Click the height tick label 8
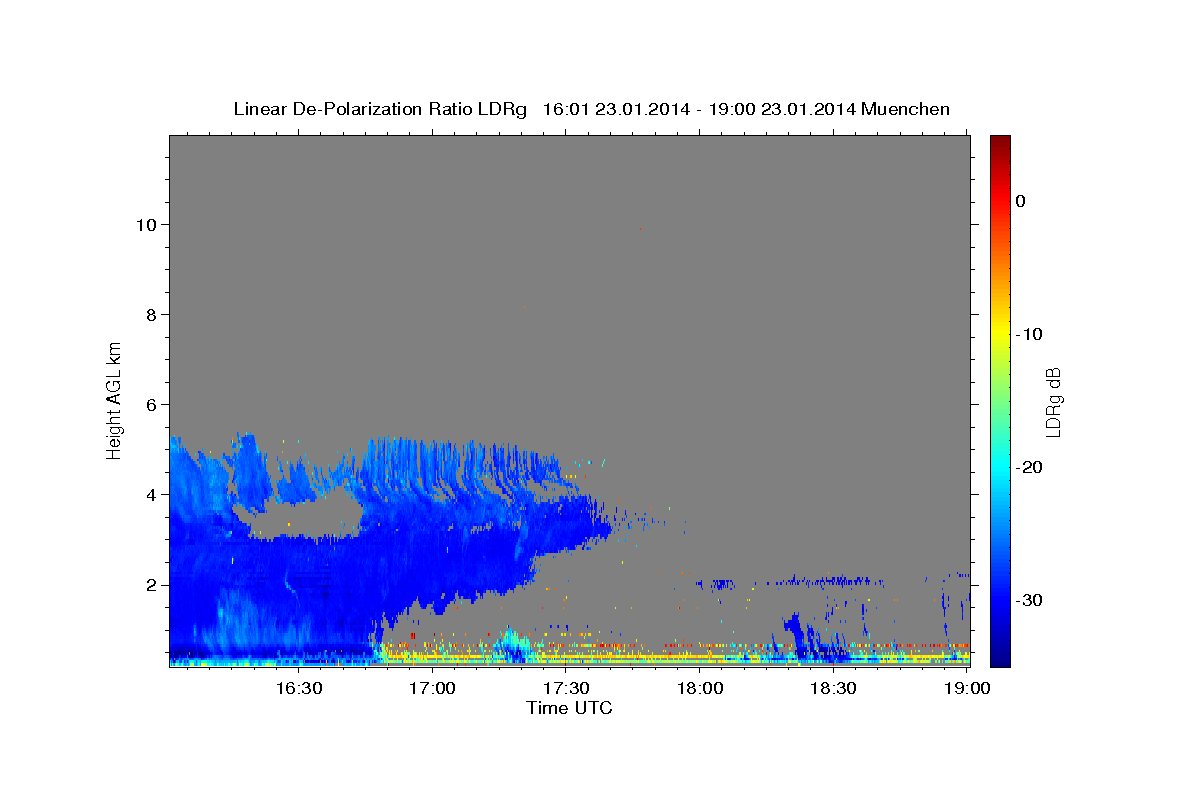The height and width of the screenshot is (800, 1200). 153,314
